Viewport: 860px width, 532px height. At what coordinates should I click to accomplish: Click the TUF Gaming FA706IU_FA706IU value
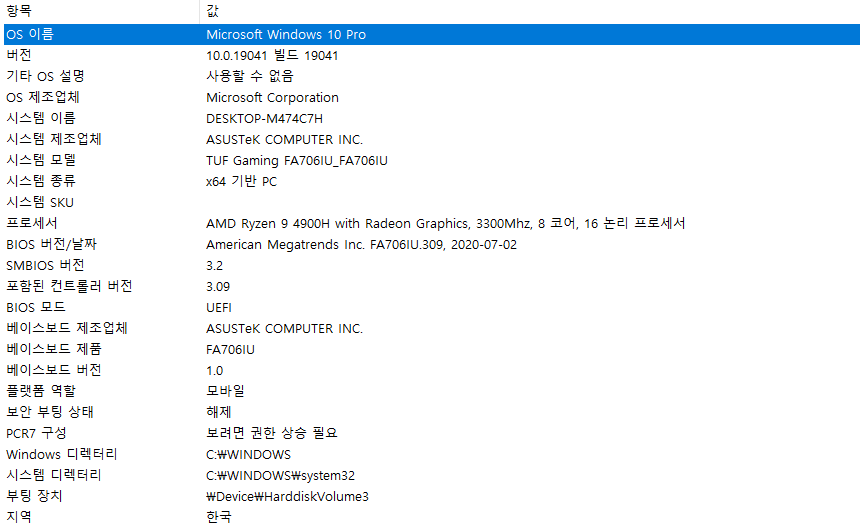point(297,160)
